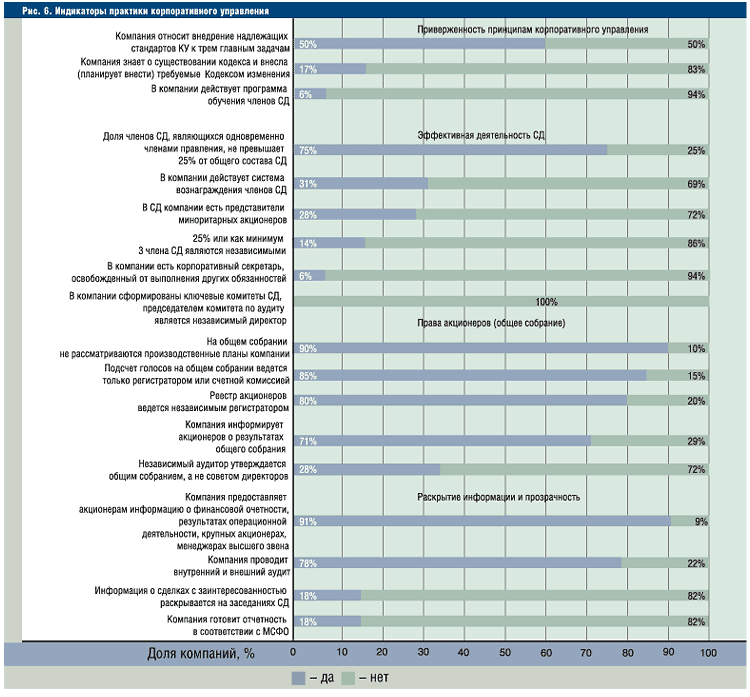Click the '75%' value label
The height and width of the screenshot is (697, 750).
click(308, 150)
